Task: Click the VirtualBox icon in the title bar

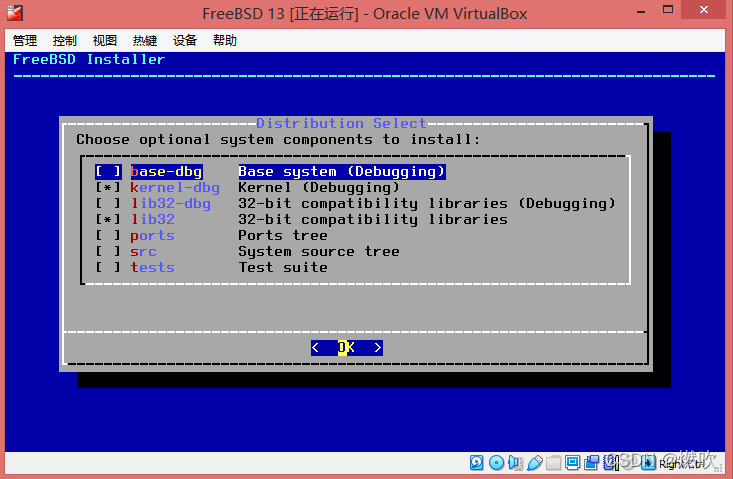Action: (x=14, y=13)
